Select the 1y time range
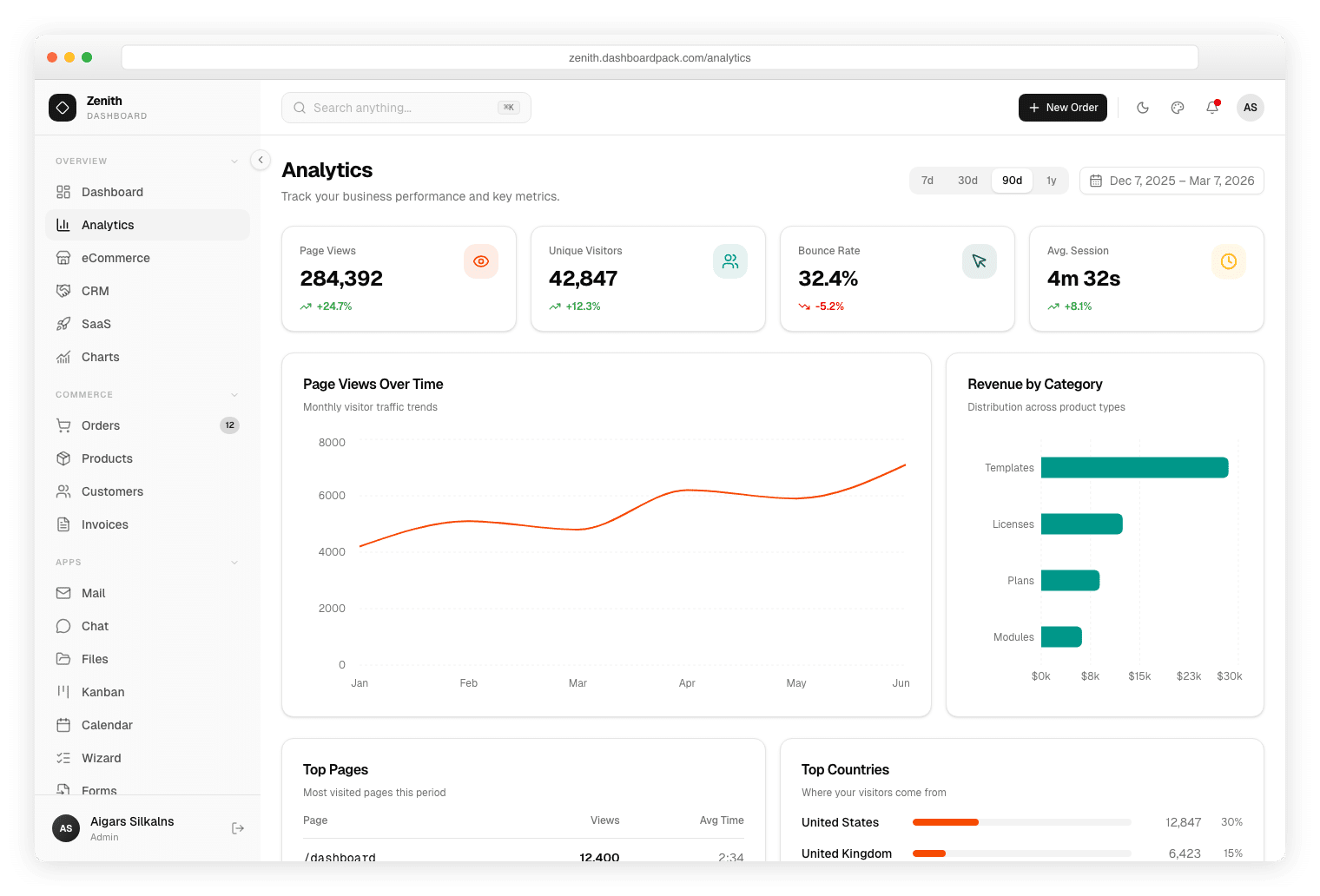This screenshot has width=1320, height=896. coord(1051,180)
